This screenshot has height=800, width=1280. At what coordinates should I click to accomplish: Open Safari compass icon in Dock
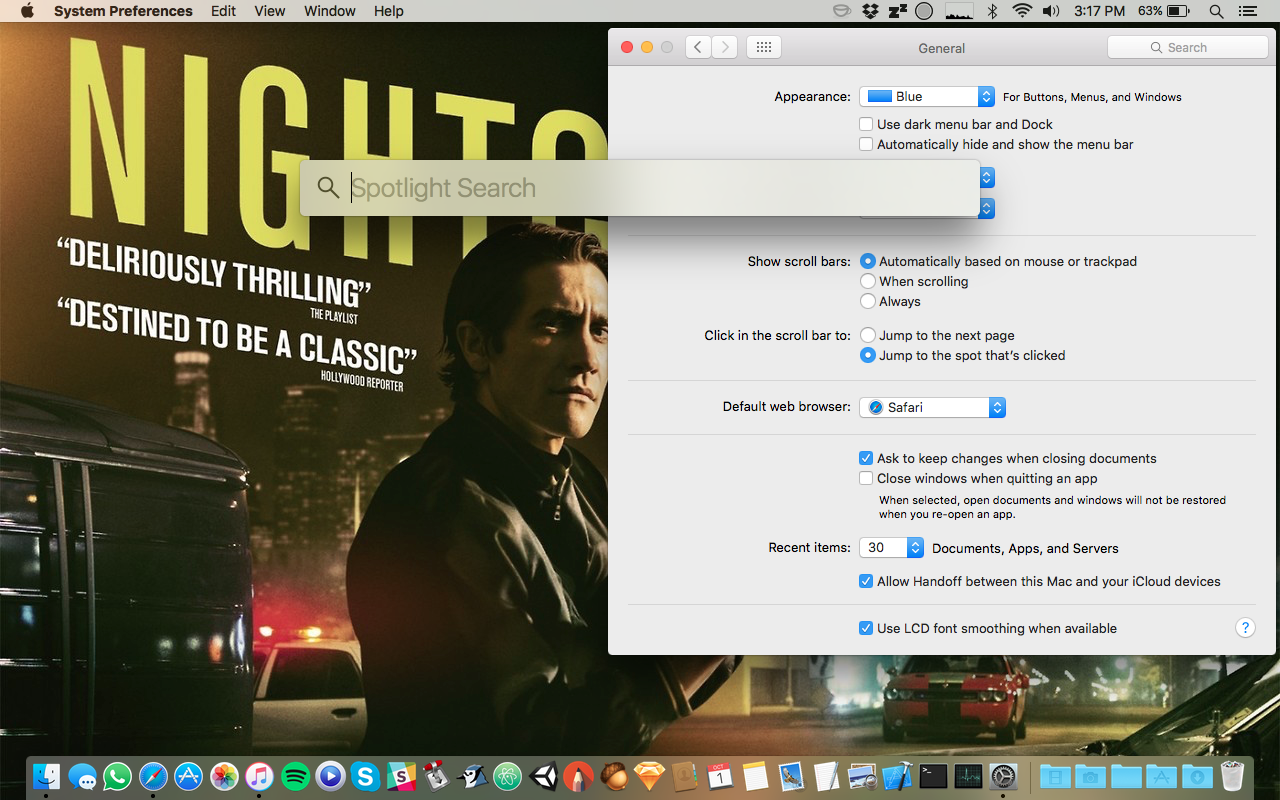coord(153,776)
